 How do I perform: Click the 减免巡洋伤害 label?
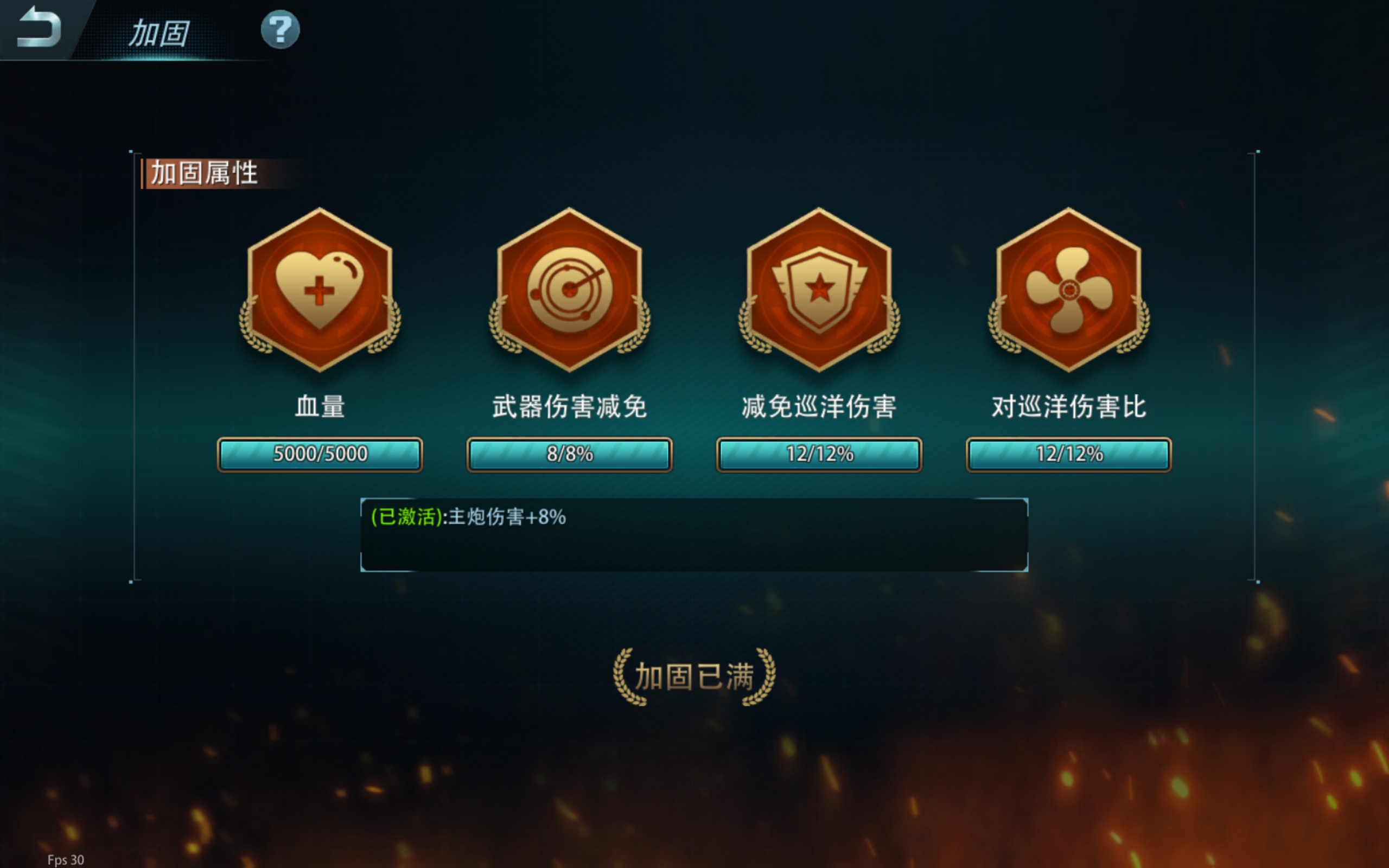click(819, 406)
